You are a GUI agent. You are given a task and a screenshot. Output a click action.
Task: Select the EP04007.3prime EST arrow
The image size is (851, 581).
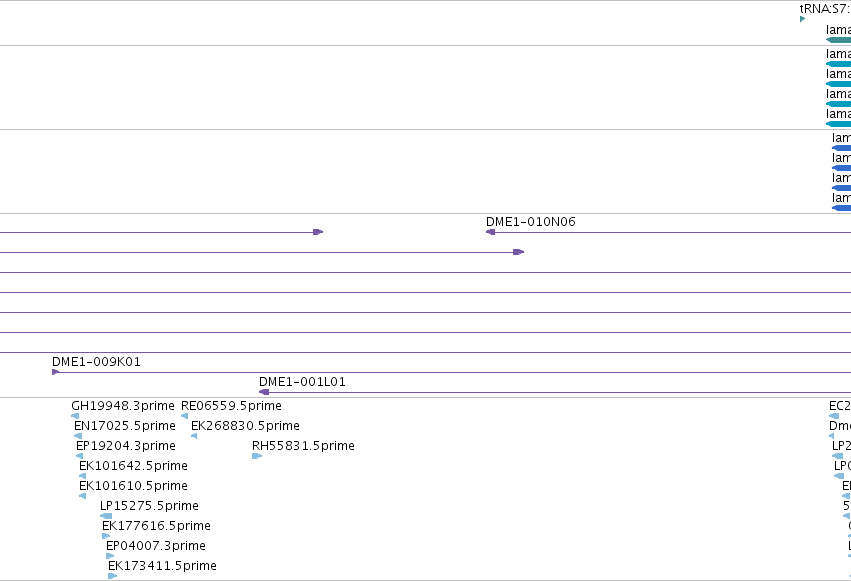pyautogui.click(x=110, y=556)
